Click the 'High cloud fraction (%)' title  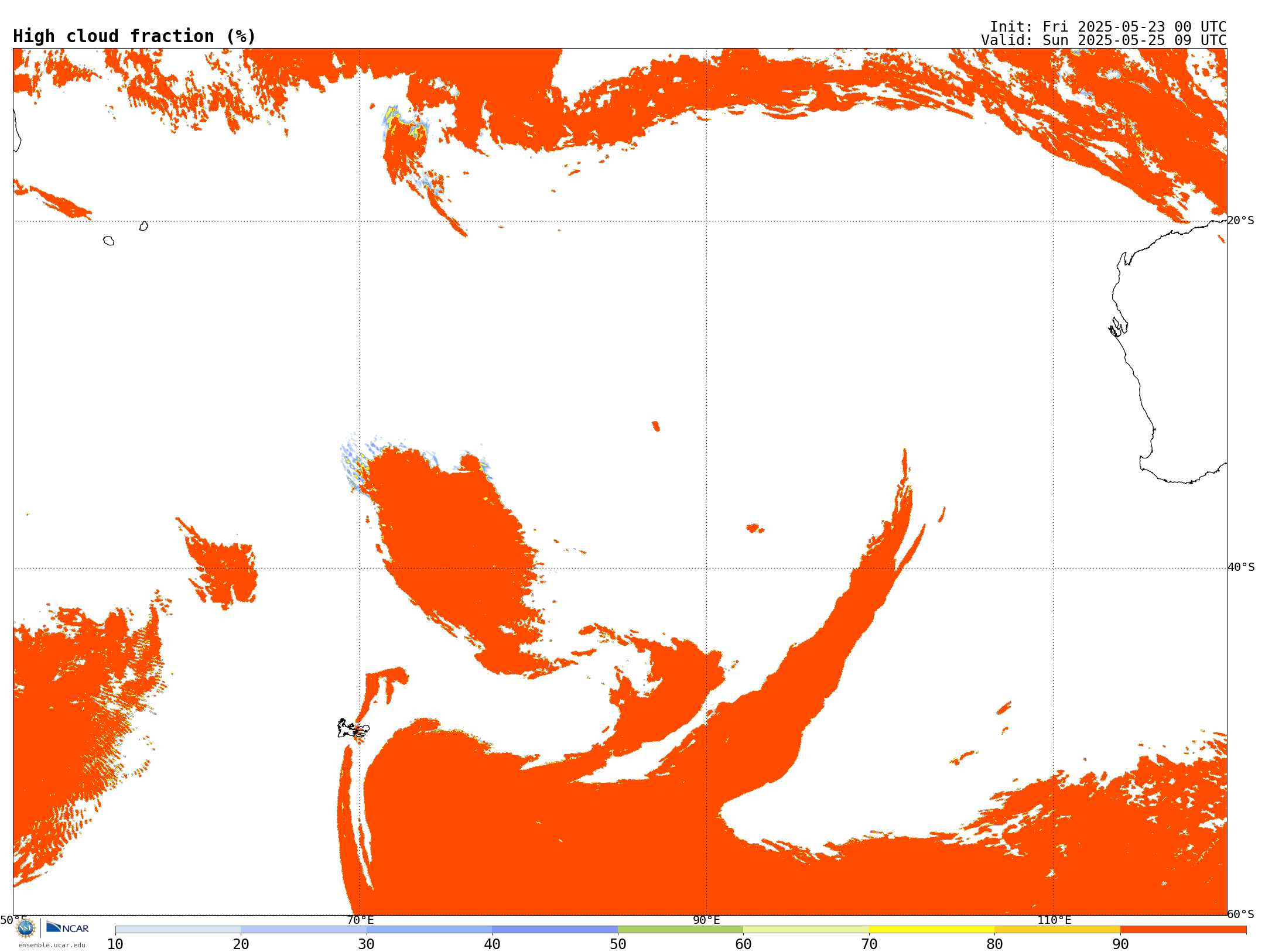click(135, 36)
